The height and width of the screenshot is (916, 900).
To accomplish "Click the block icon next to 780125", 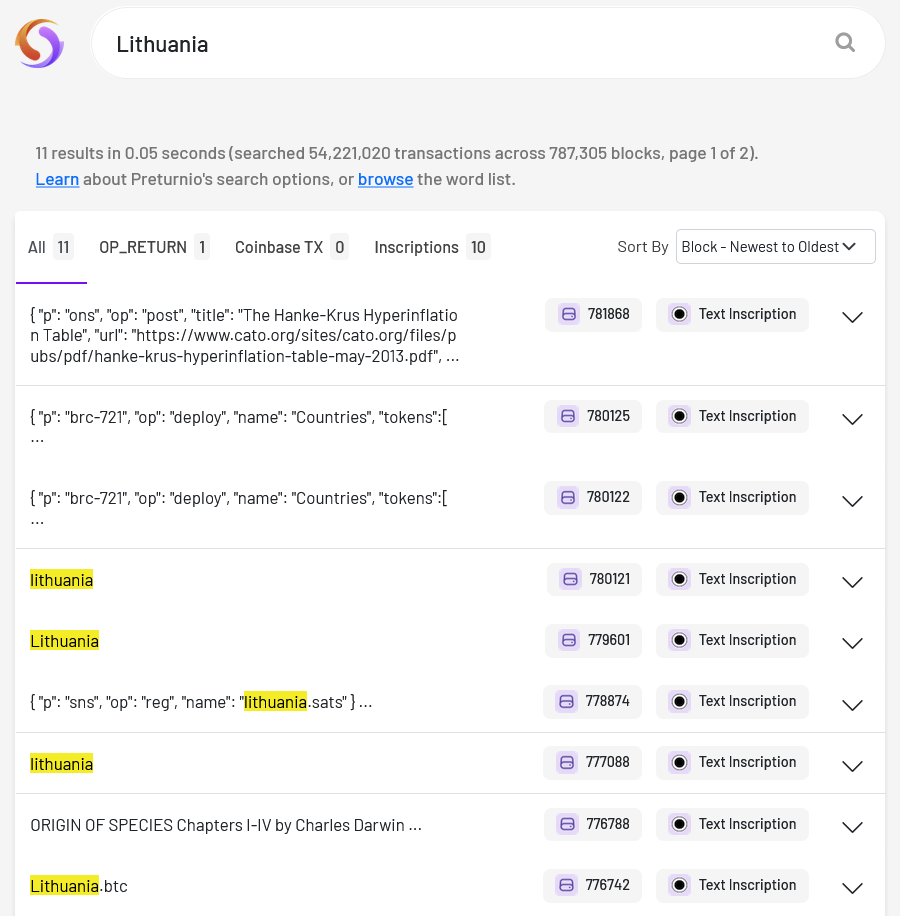I will (x=567, y=416).
